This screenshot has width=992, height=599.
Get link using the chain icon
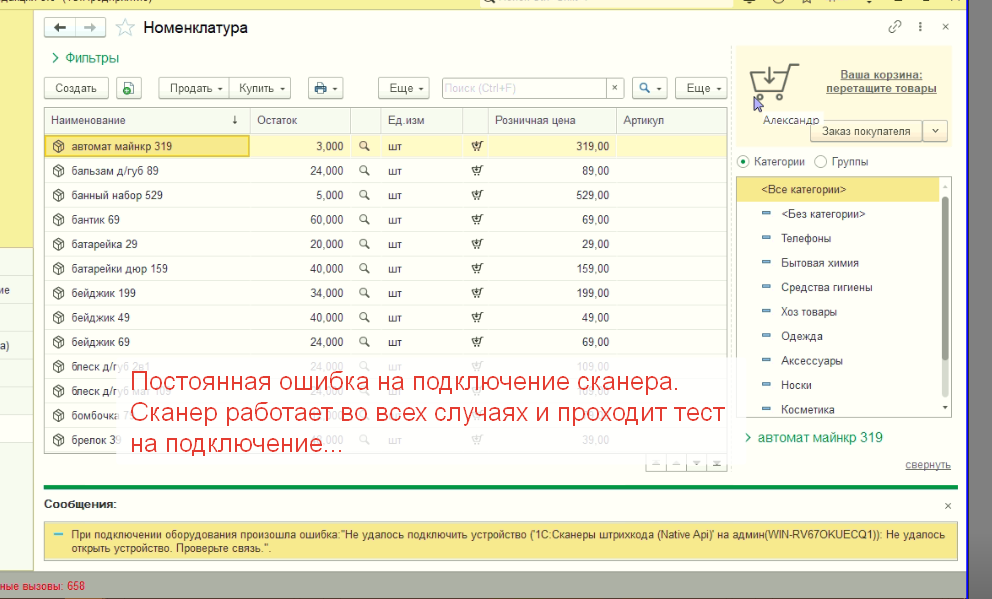coord(894,27)
